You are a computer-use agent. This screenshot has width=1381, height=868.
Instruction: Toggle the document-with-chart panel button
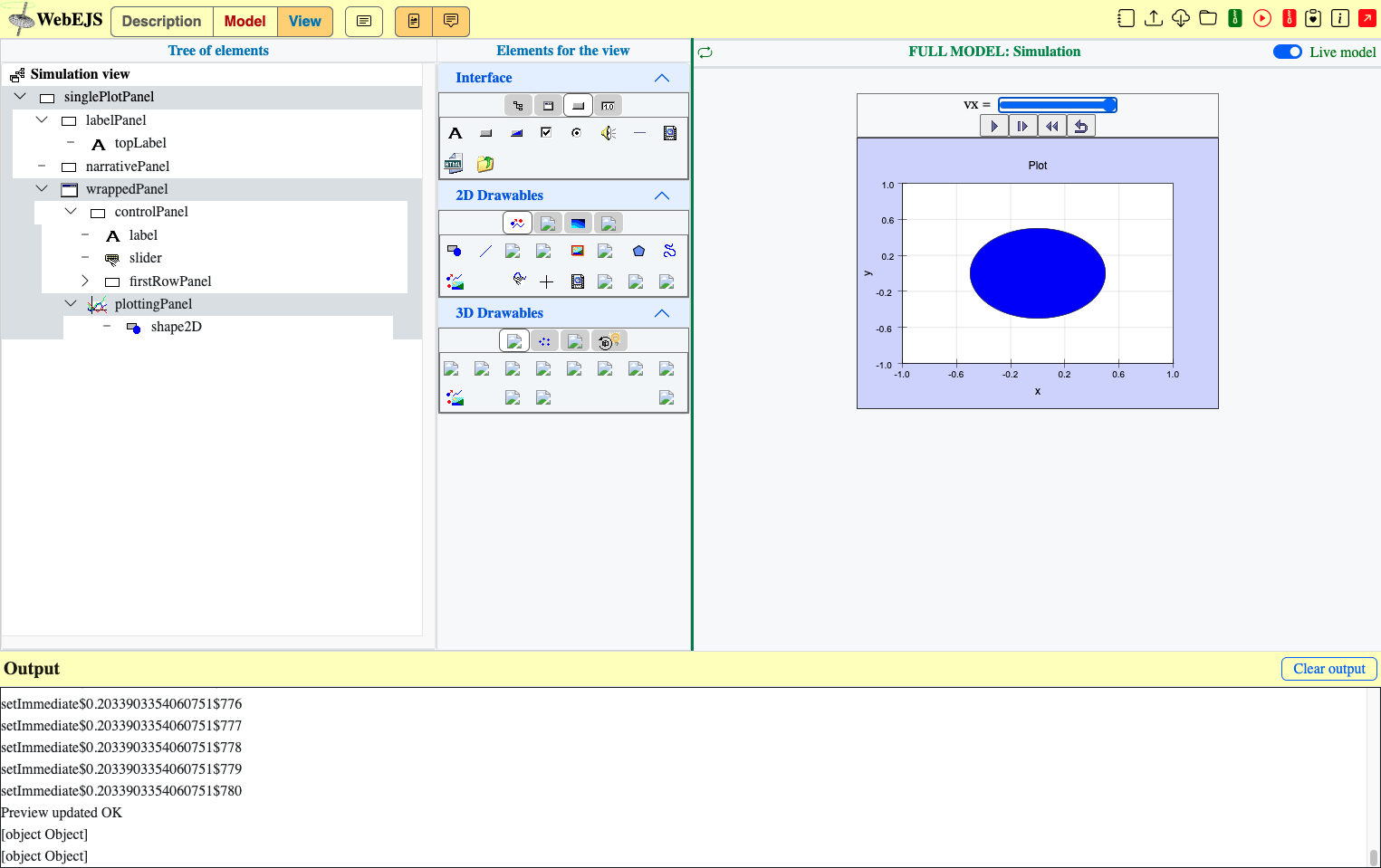[x=414, y=21]
